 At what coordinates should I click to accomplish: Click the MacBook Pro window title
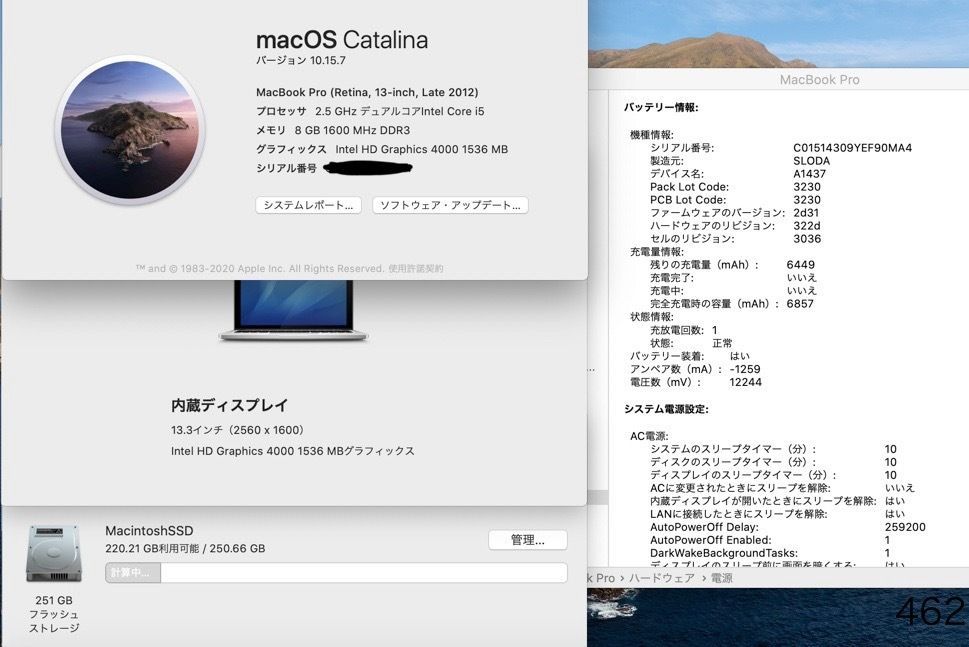(x=819, y=80)
